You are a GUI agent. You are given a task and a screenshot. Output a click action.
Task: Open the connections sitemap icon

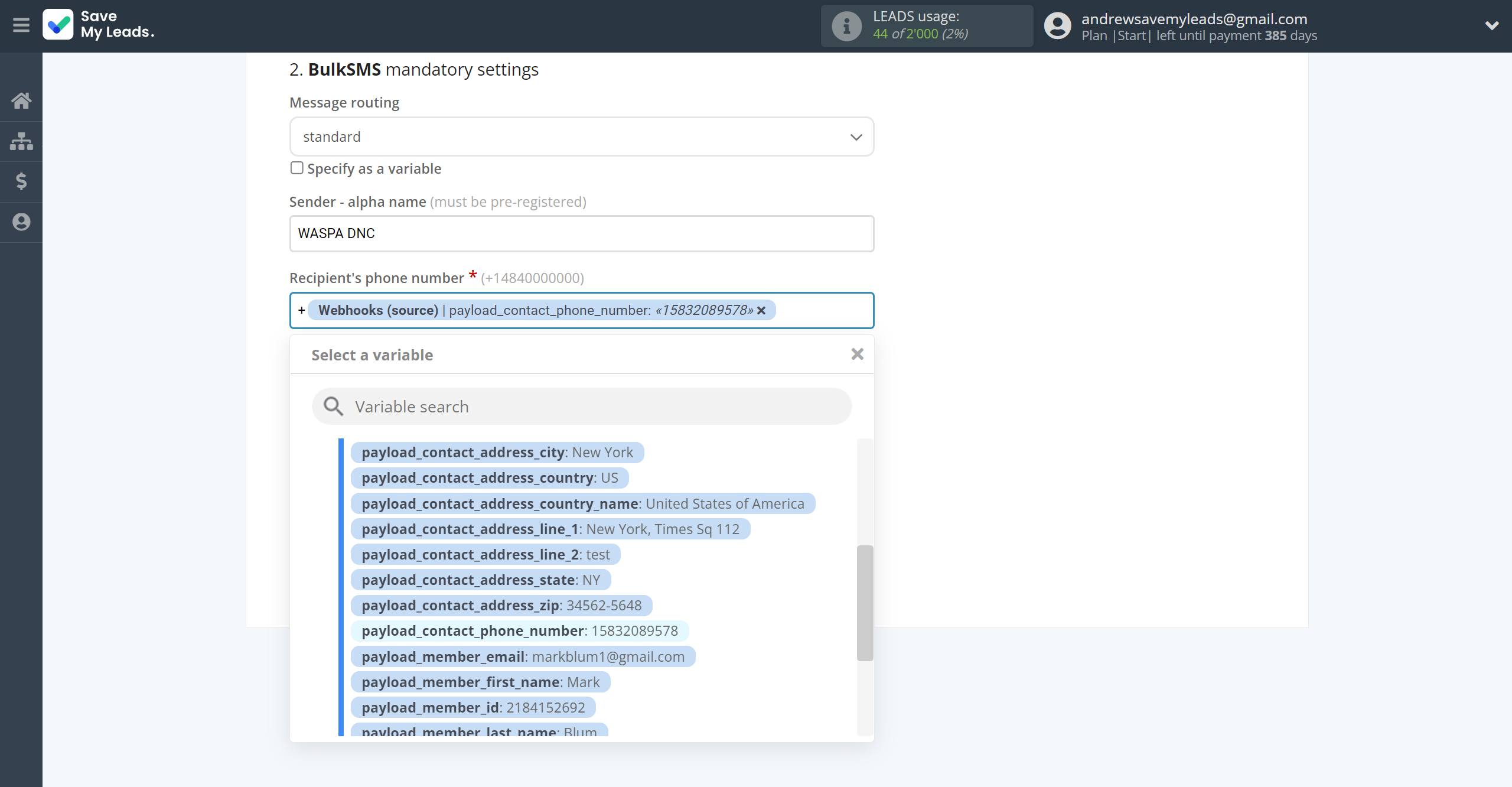tap(21, 141)
